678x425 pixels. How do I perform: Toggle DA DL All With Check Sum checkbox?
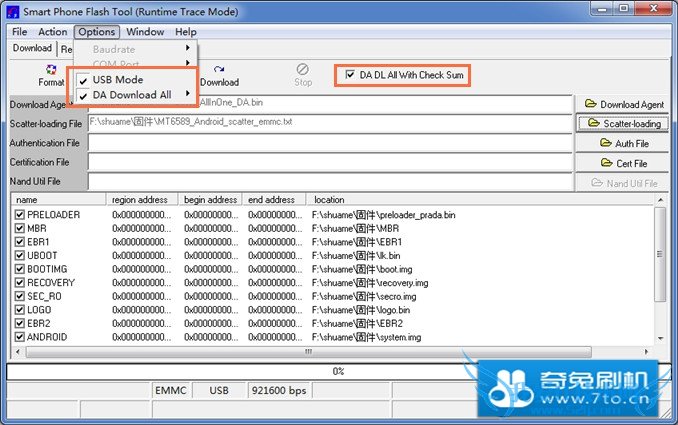point(350,74)
